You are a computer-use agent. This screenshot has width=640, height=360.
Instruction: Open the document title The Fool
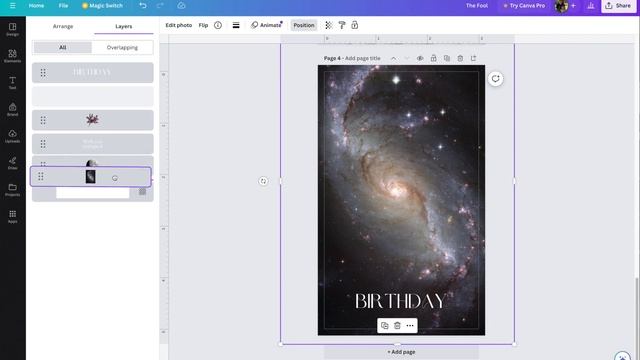477,6
